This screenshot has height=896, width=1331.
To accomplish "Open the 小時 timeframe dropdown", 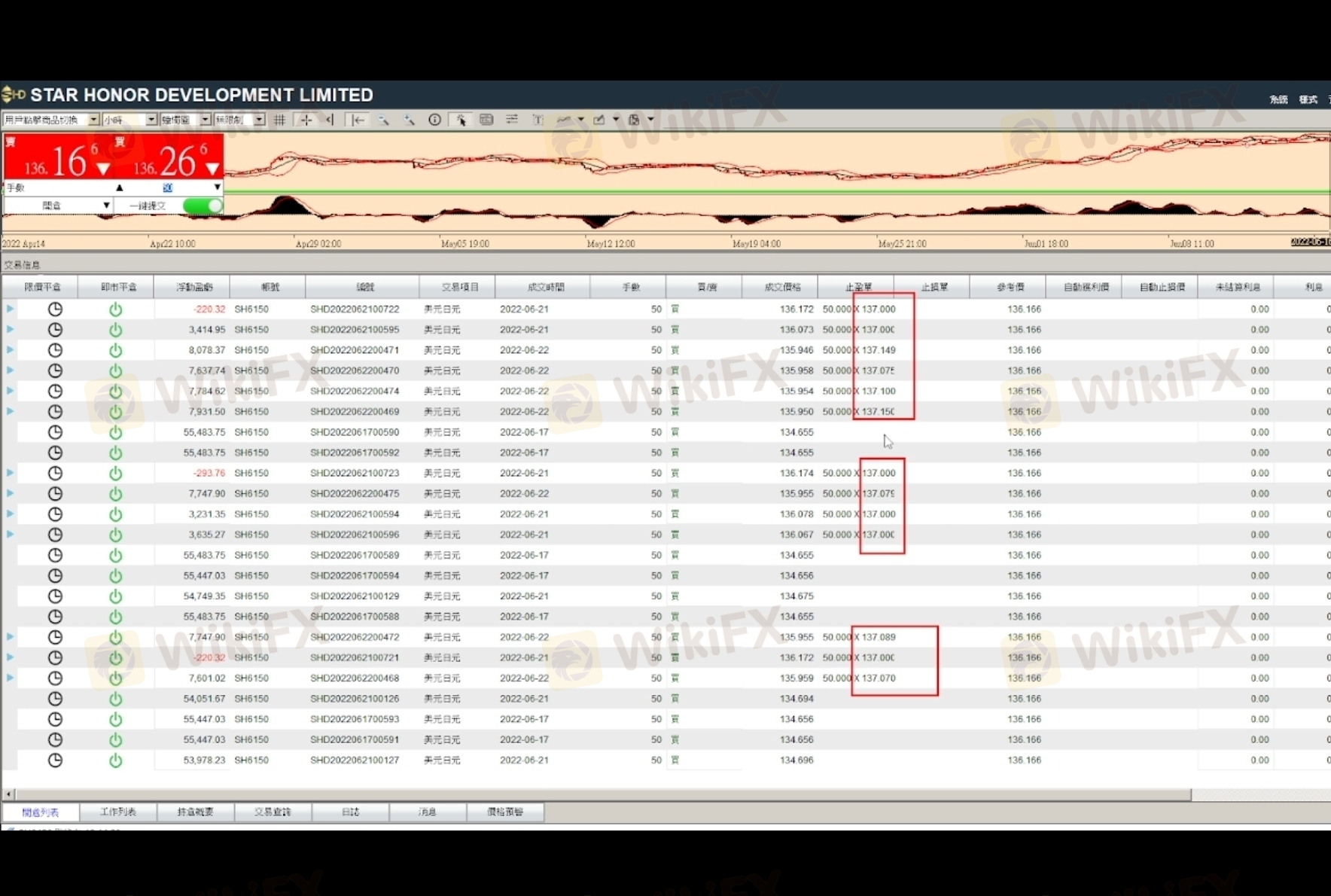I will pyautogui.click(x=151, y=120).
